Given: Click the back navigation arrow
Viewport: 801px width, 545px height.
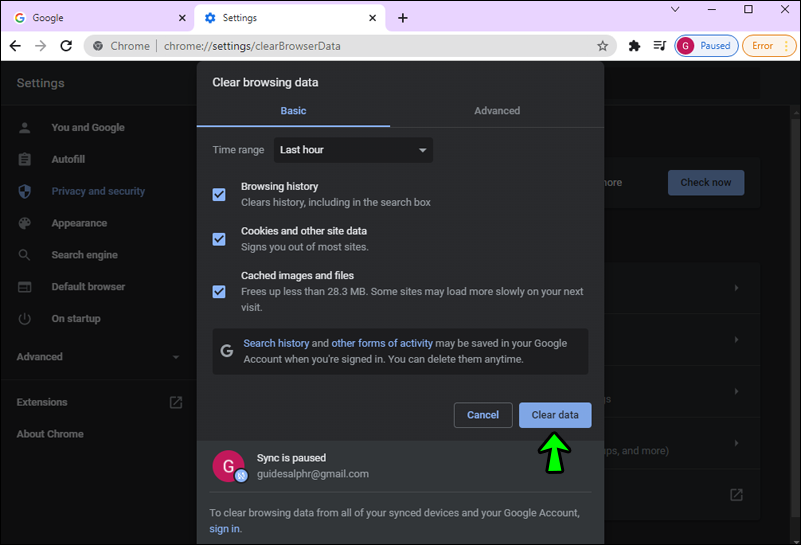Looking at the screenshot, I should tap(15, 46).
